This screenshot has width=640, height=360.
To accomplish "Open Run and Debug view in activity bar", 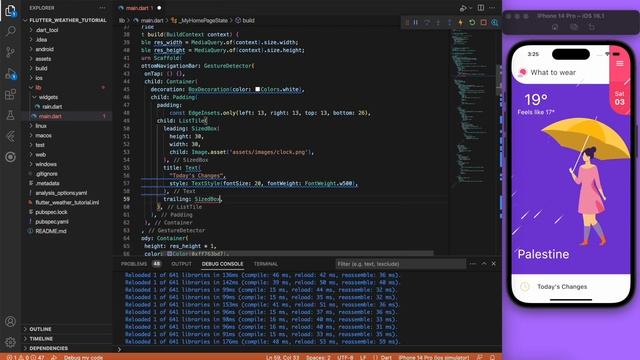I will pyautogui.click(x=10, y=74).
